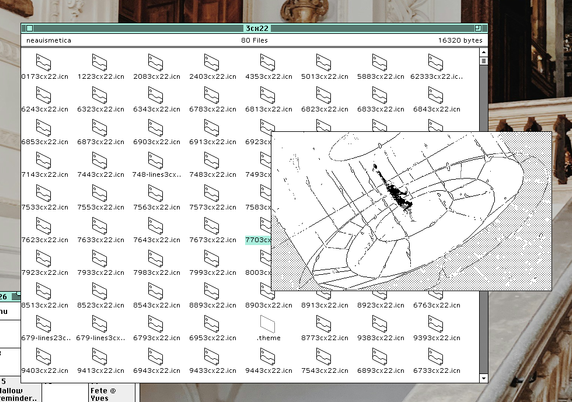Click the 7643cx22.icn filename label
Viewport: 572px width, 402px height.
point(156,240)
